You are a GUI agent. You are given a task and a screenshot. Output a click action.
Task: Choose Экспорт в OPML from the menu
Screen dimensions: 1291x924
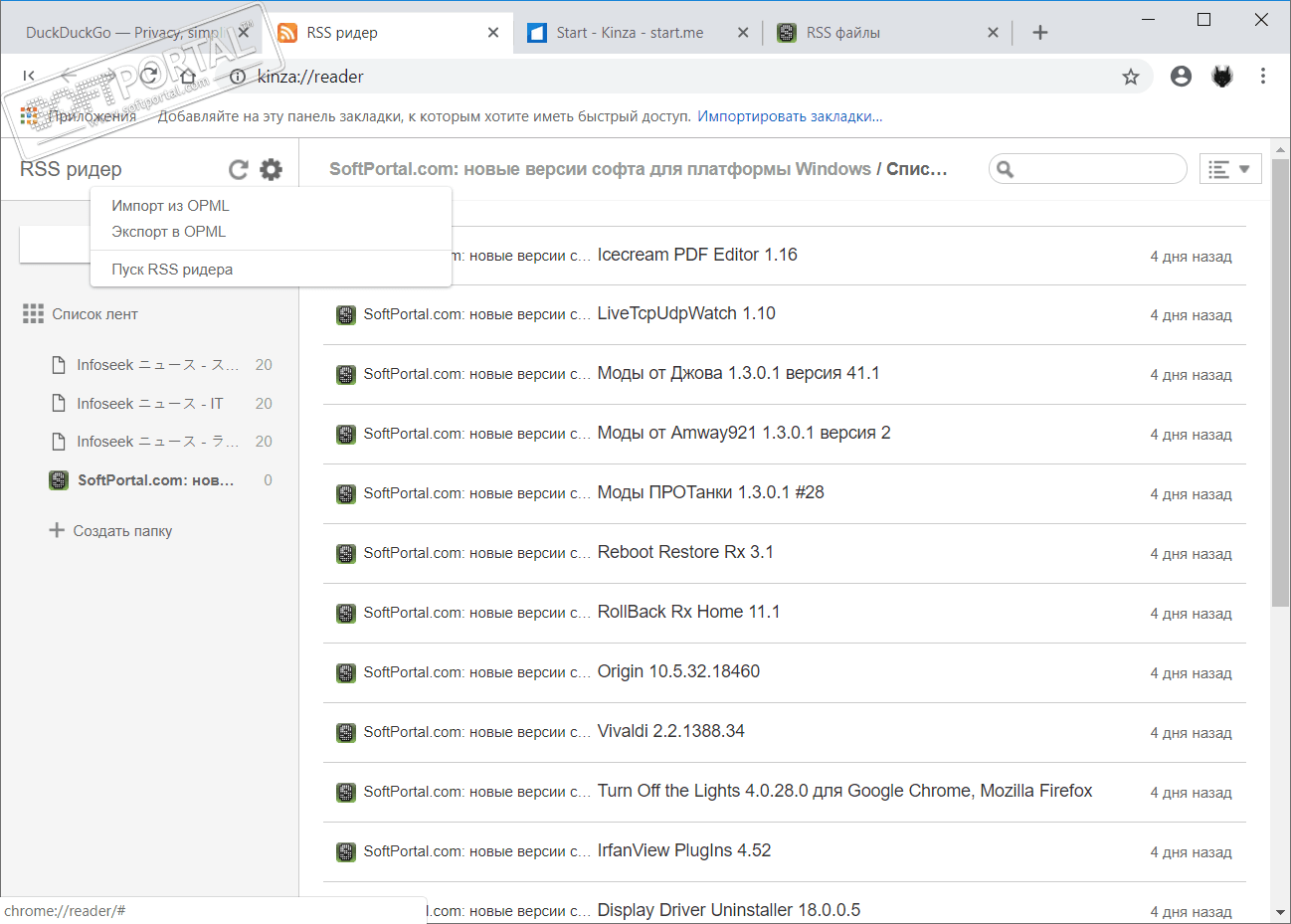click(169, 232)
